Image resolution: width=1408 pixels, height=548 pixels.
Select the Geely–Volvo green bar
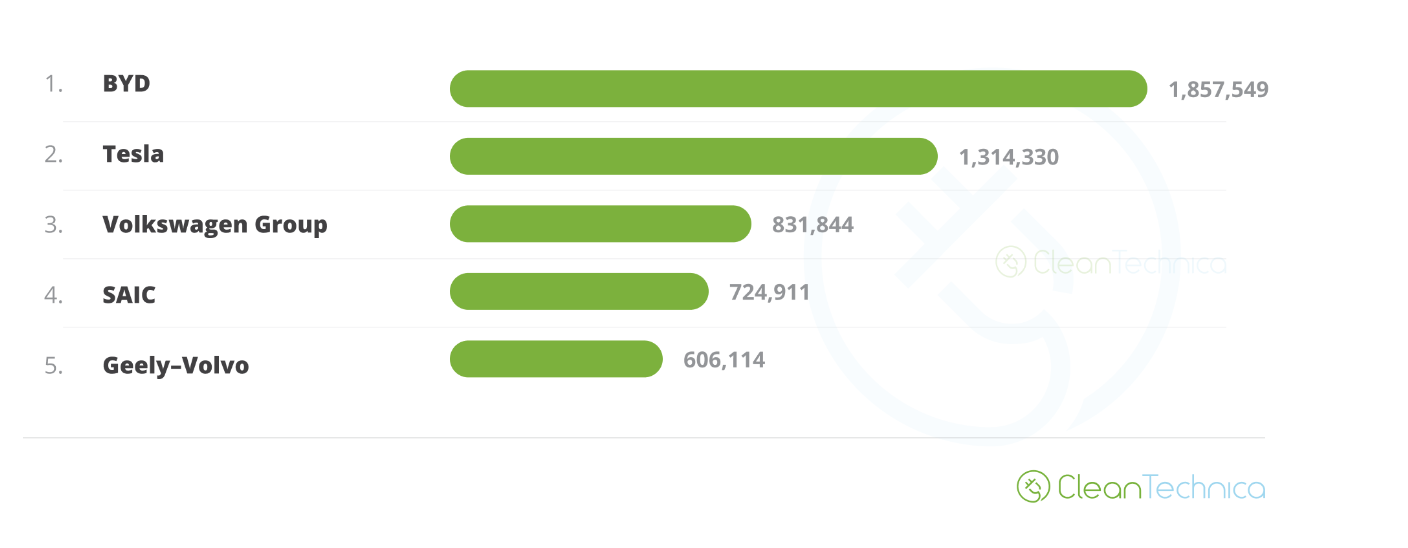[x=556, y=359]
